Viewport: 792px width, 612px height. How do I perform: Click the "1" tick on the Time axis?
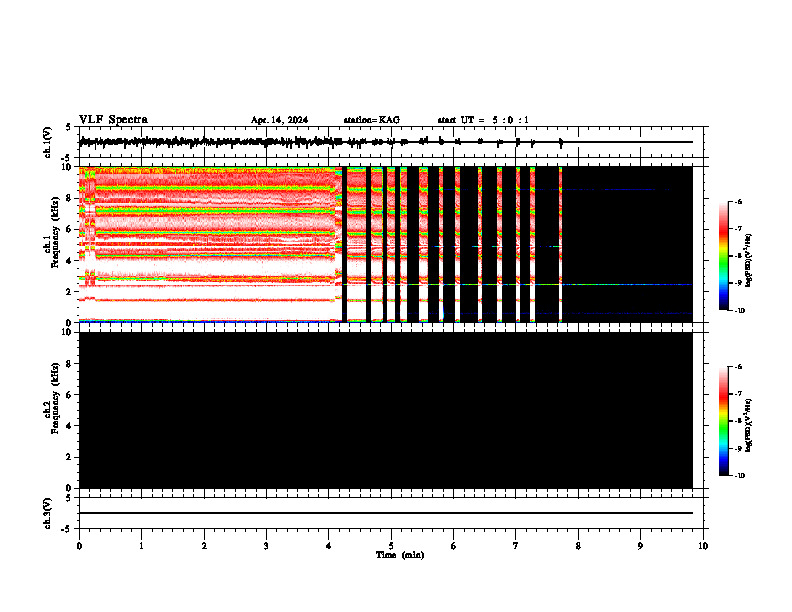tap(141, 546)
